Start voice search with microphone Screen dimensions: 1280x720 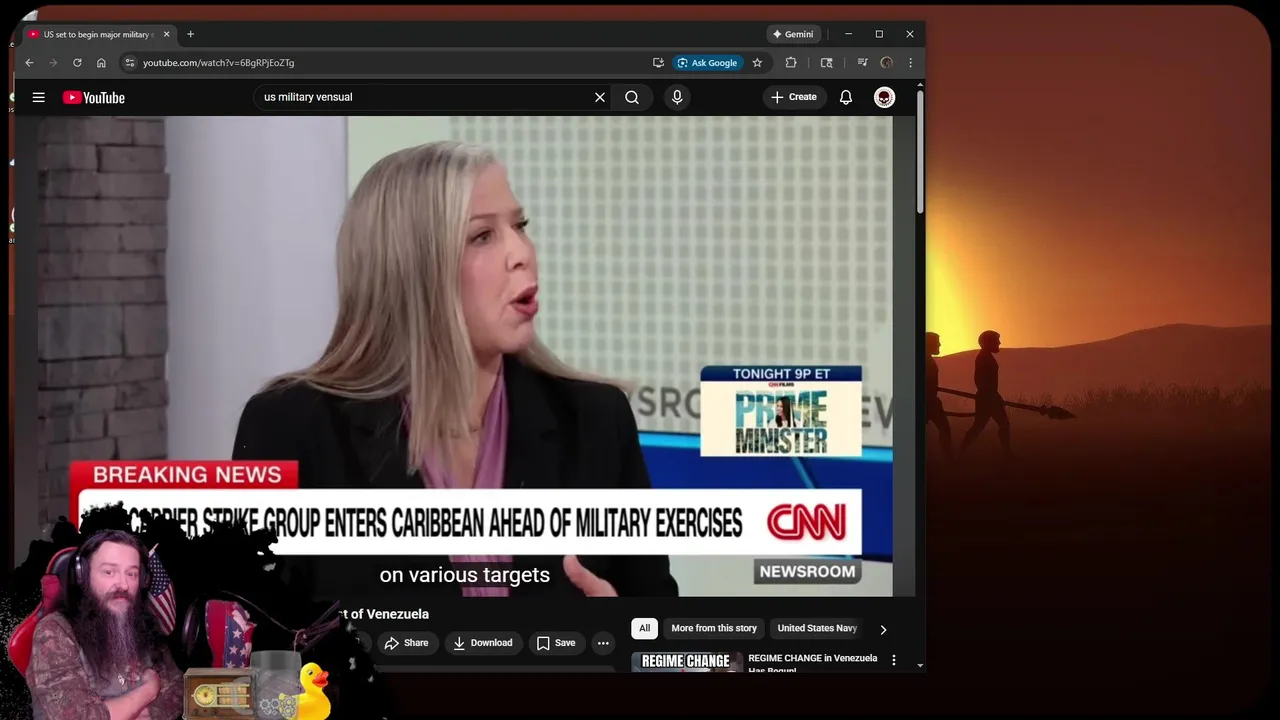[677, 97]
